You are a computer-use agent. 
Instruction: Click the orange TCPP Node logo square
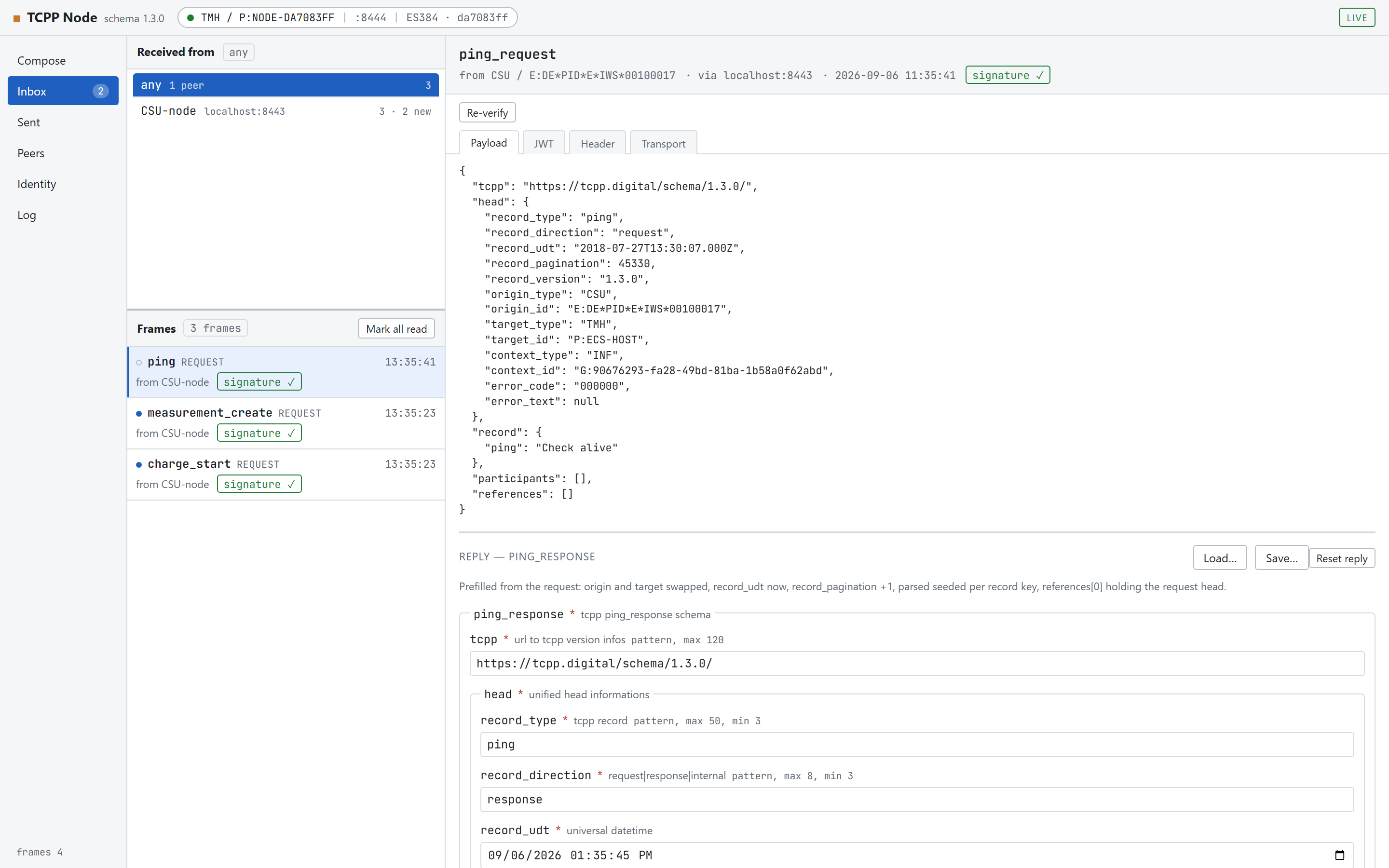point(17,18)
